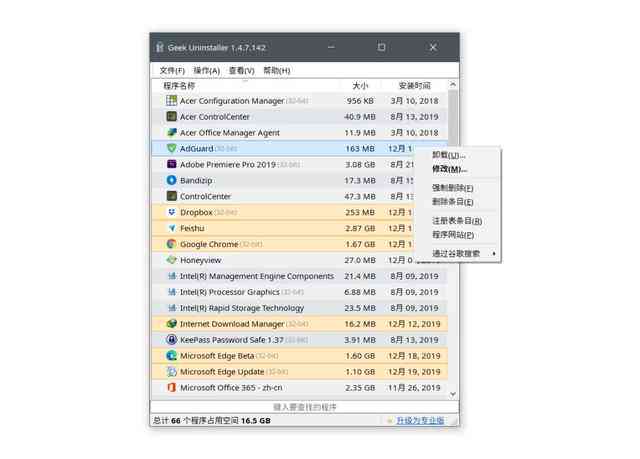Click the Acer Configuration Manager icon
The height and width of the screenshot is (459, 640).
(171, 100)
